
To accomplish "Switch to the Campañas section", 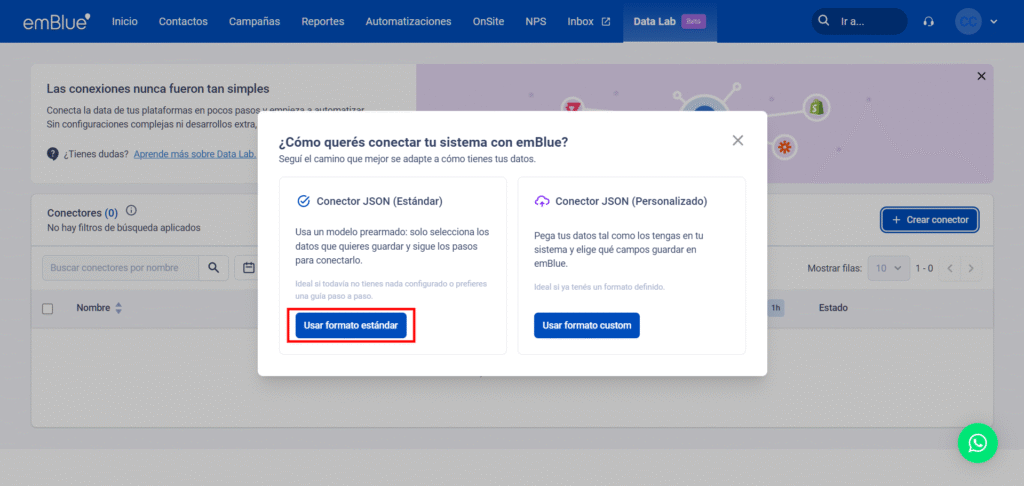I will pos(254,21).
